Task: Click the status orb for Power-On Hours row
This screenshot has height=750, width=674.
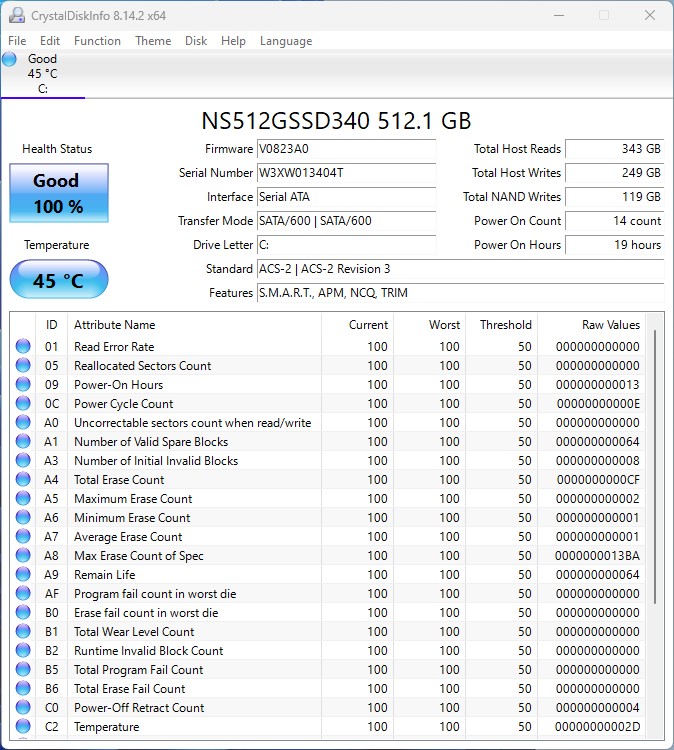Action: [x=23, y=385]
